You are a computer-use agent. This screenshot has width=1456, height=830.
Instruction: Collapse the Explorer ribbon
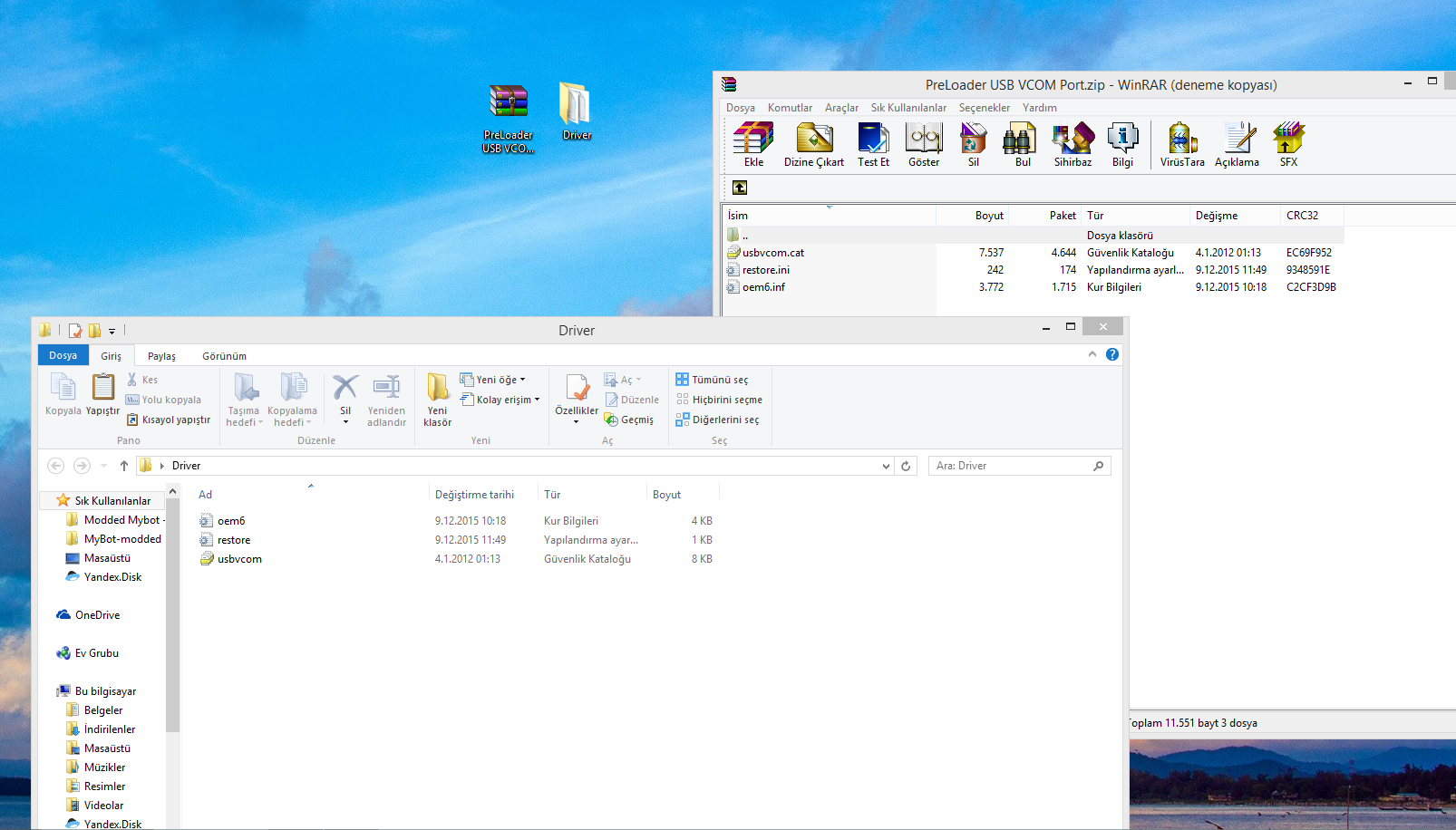coord(1092,354)
